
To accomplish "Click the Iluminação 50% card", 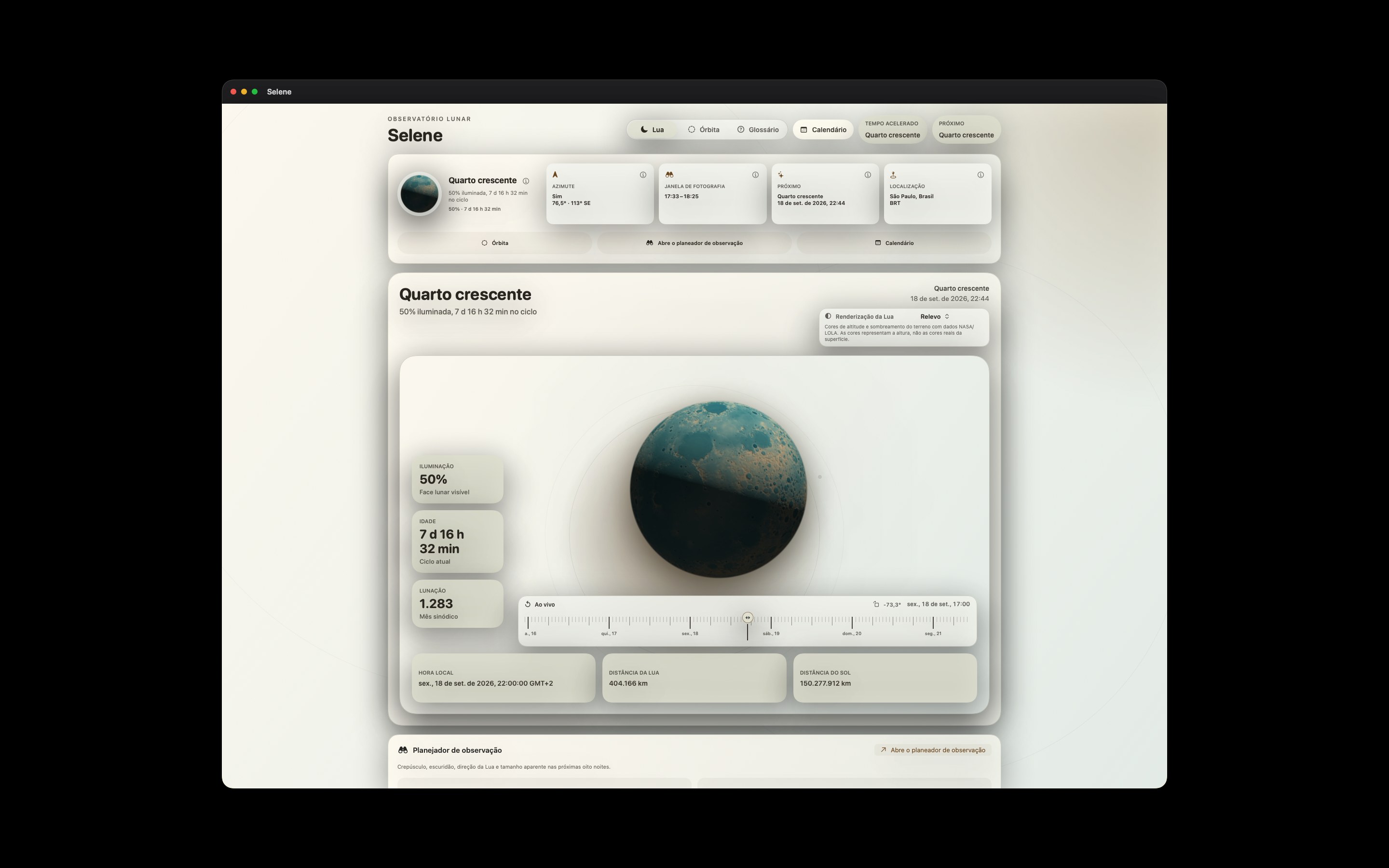I will [x=457, y=479].
